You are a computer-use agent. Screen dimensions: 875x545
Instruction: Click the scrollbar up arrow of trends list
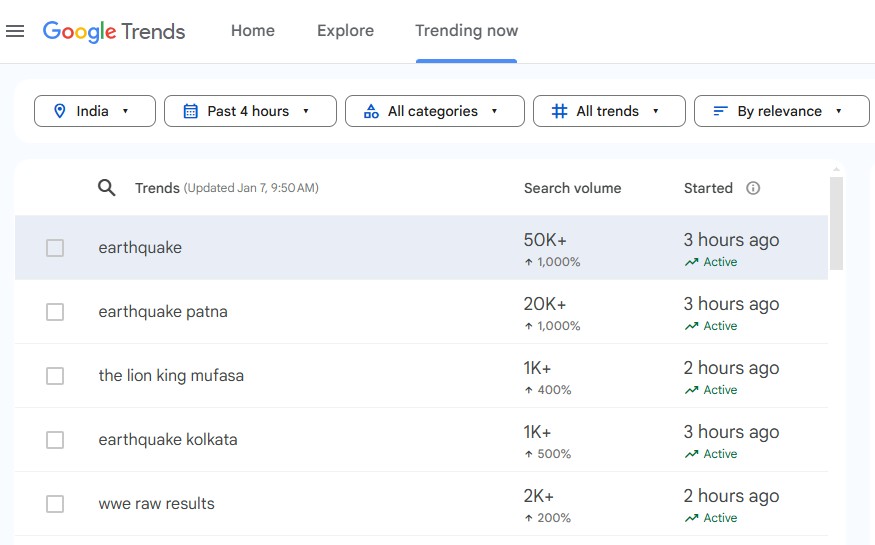(836, 169)
